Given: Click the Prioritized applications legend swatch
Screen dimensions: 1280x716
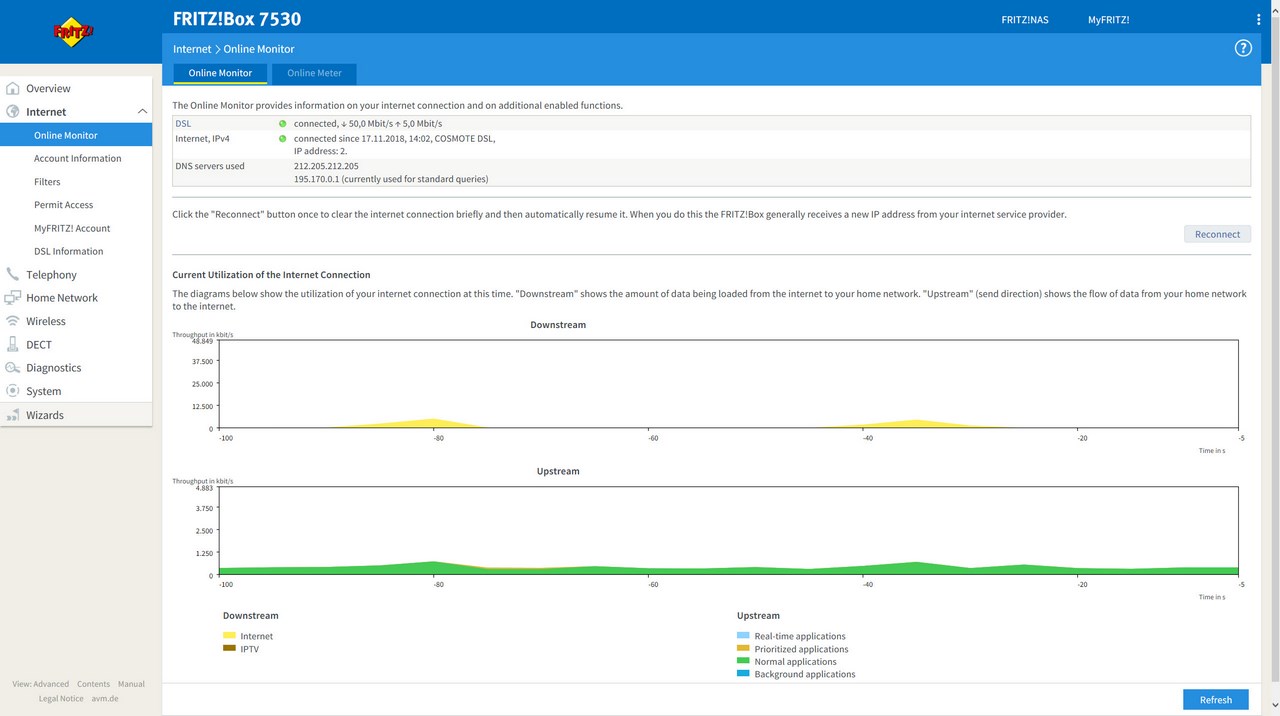Looking at the screenshot, I should (743, 648).
